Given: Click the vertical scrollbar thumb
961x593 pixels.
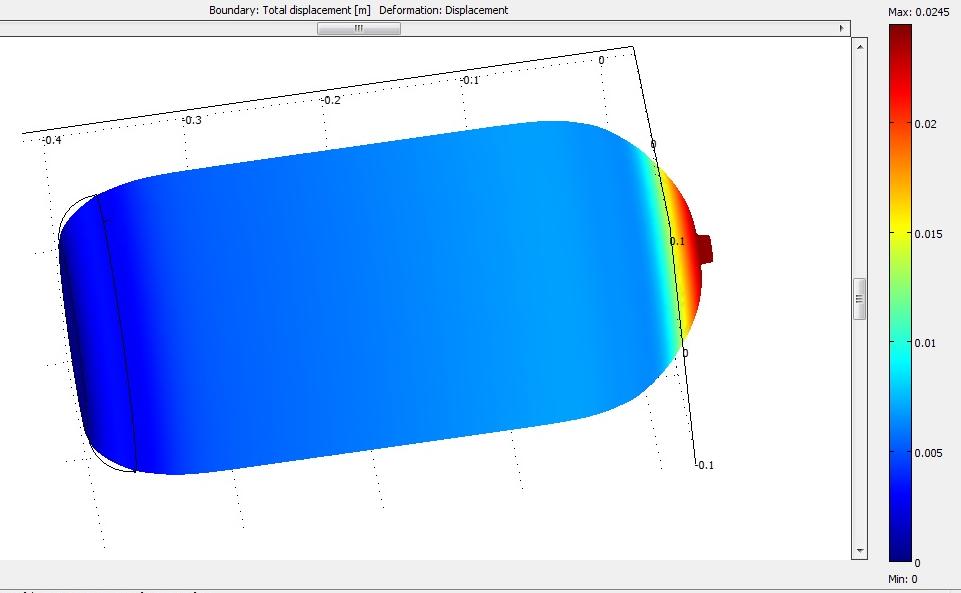Looking at the screenshot, I should 860,299.
